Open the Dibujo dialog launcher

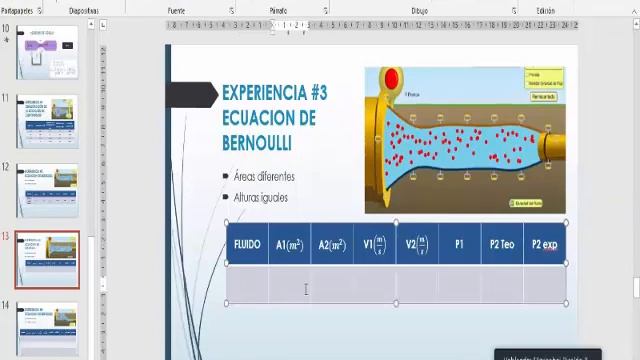tap(514, 11)
